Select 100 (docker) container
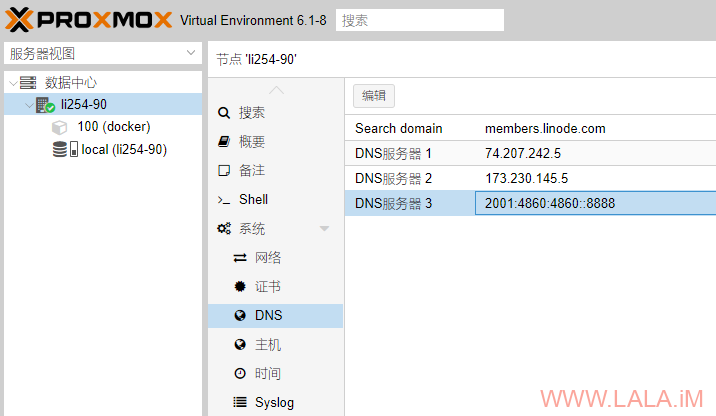716x416 pixels. [114, 126]
